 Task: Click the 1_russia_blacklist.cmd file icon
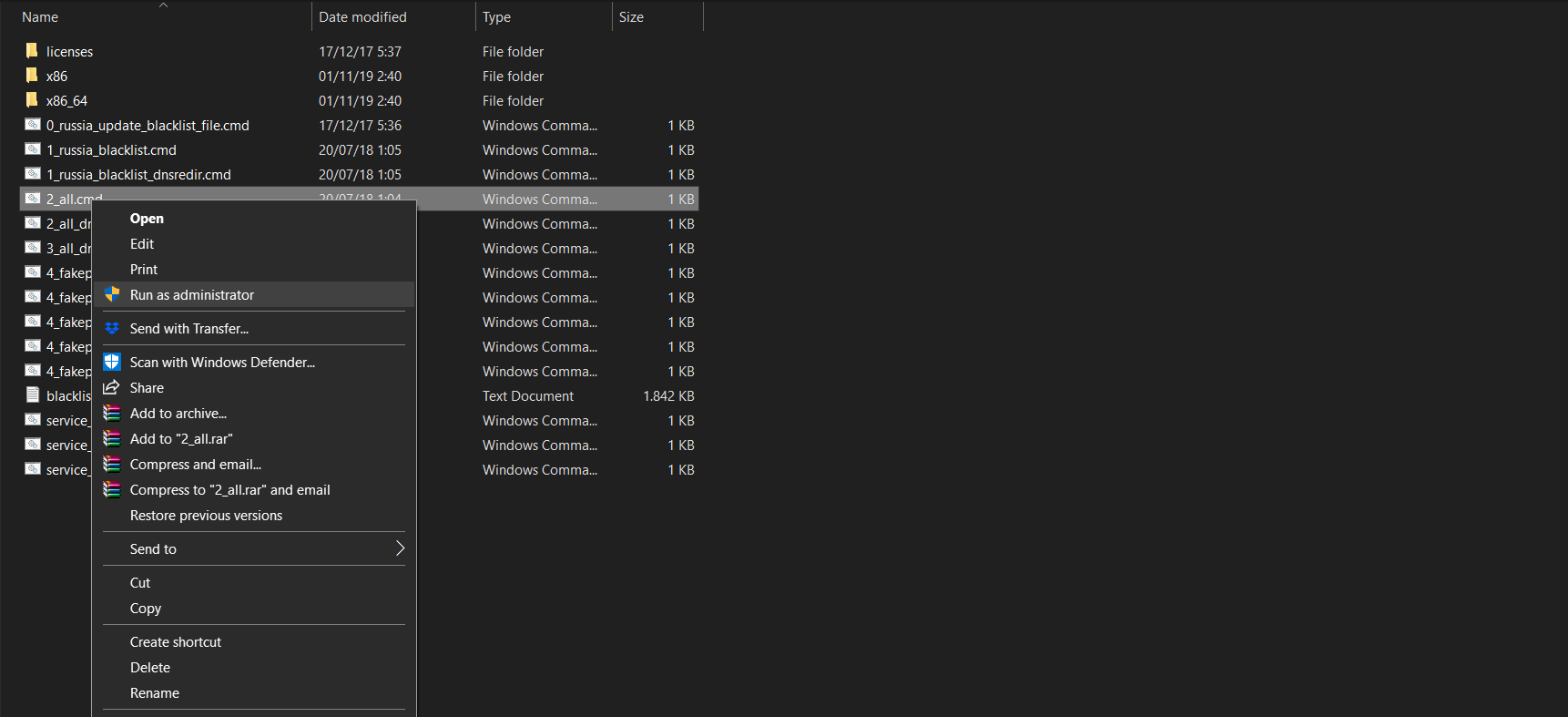(33, 149)
